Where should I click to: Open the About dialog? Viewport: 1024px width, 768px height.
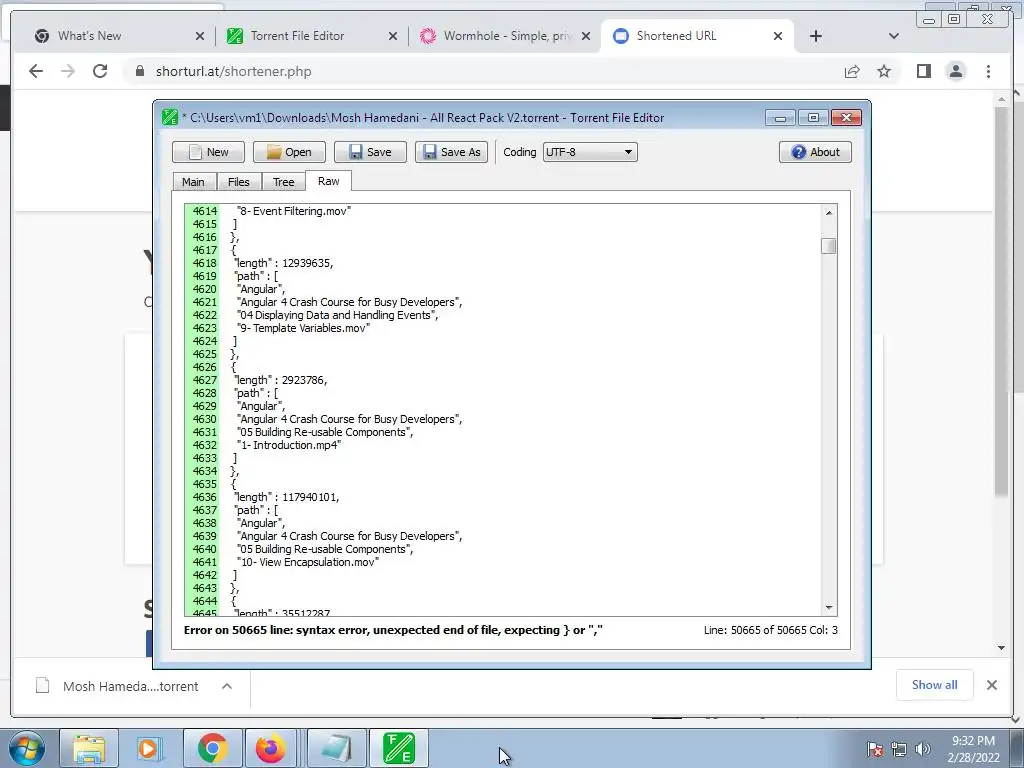coord(815,152)
